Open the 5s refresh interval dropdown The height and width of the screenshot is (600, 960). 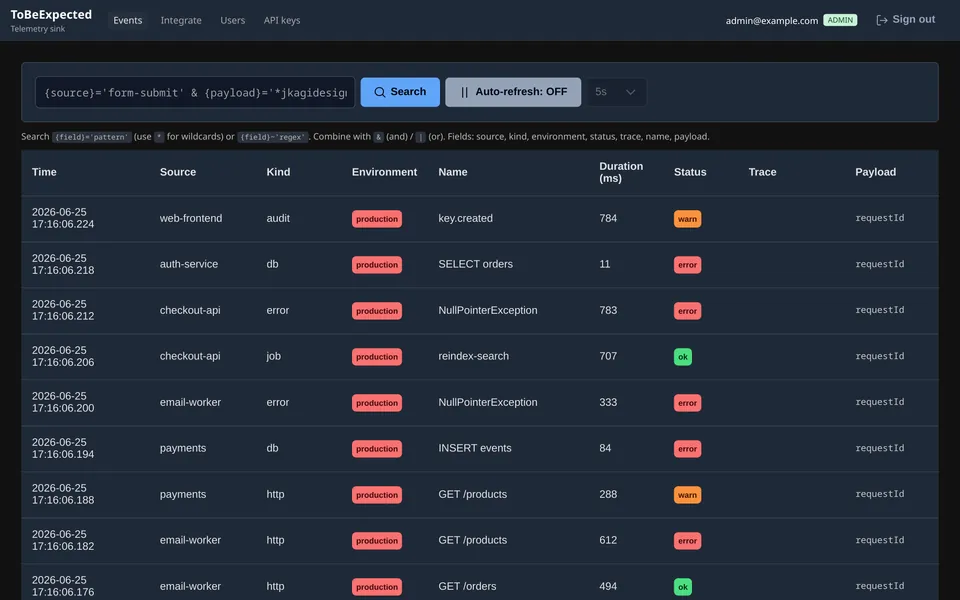616,92
